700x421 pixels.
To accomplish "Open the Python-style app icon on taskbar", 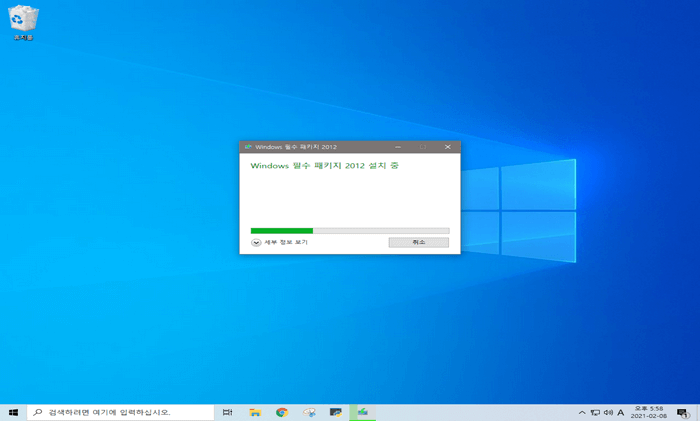I will point(336,413).
